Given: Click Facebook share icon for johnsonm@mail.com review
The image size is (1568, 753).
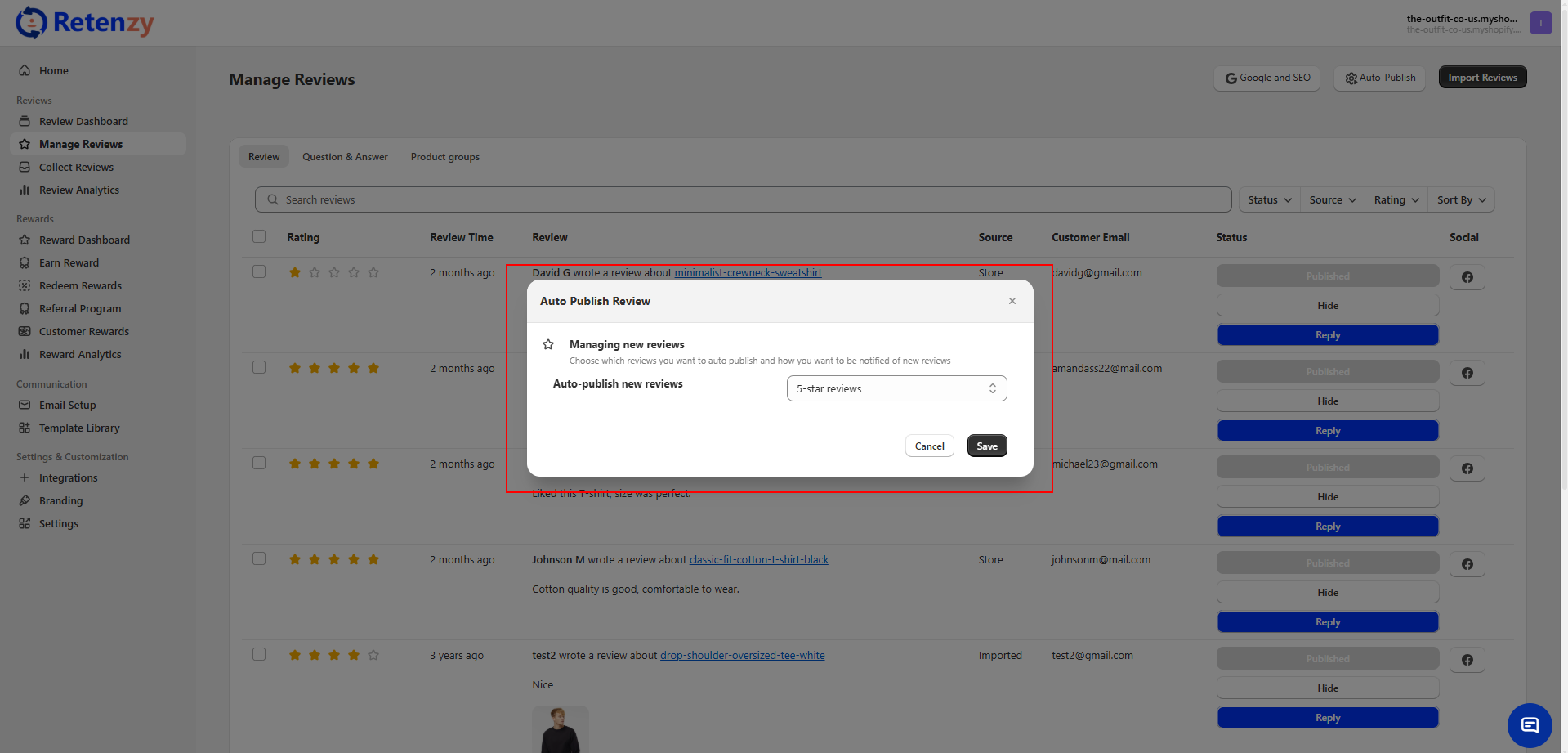Looking at the screenshot, I should 1467,564.
